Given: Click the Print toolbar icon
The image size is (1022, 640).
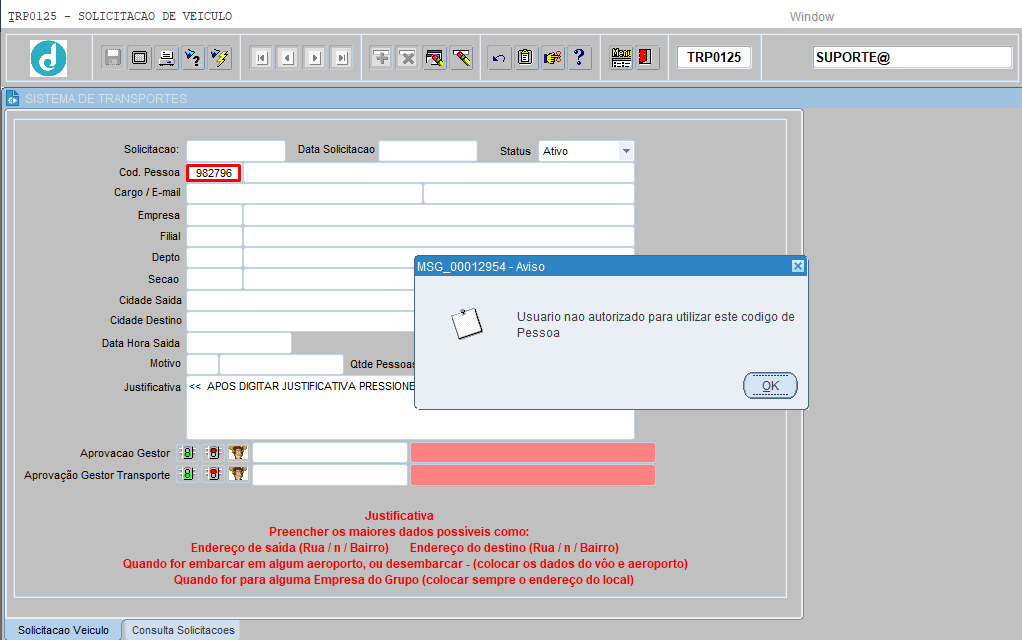Looking at the screenshot, I should [x=166, y=57].
